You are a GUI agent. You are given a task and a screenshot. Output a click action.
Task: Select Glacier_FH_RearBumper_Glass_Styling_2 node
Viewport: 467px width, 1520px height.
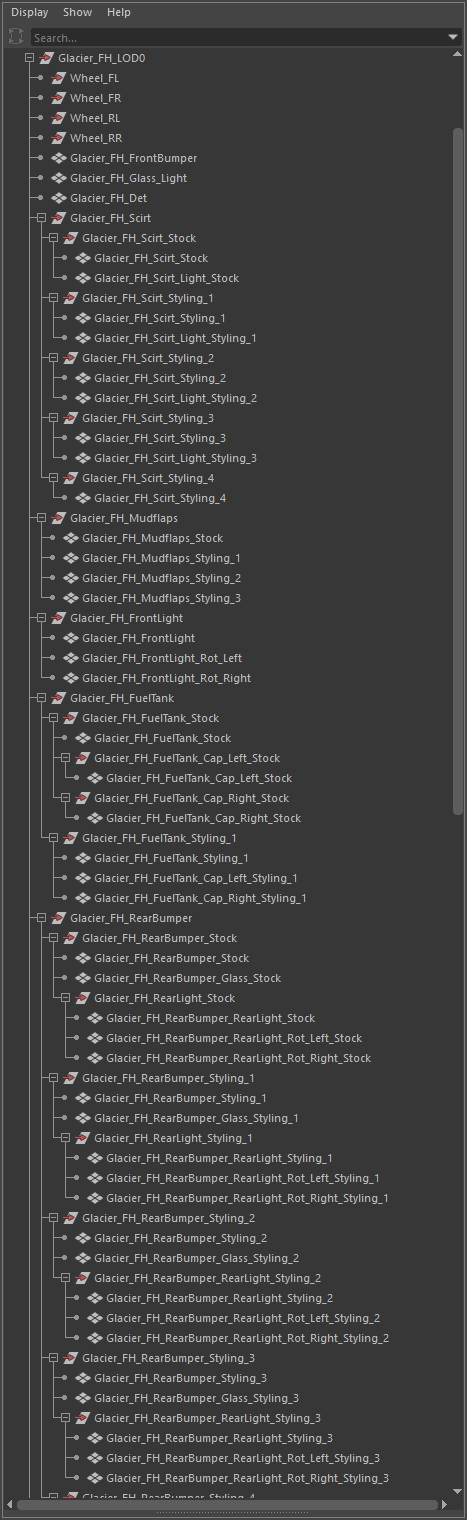[196, 1258]
